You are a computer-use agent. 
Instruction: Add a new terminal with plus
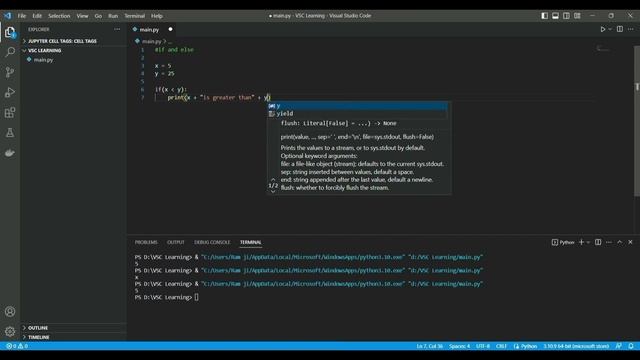click(581, 242)
